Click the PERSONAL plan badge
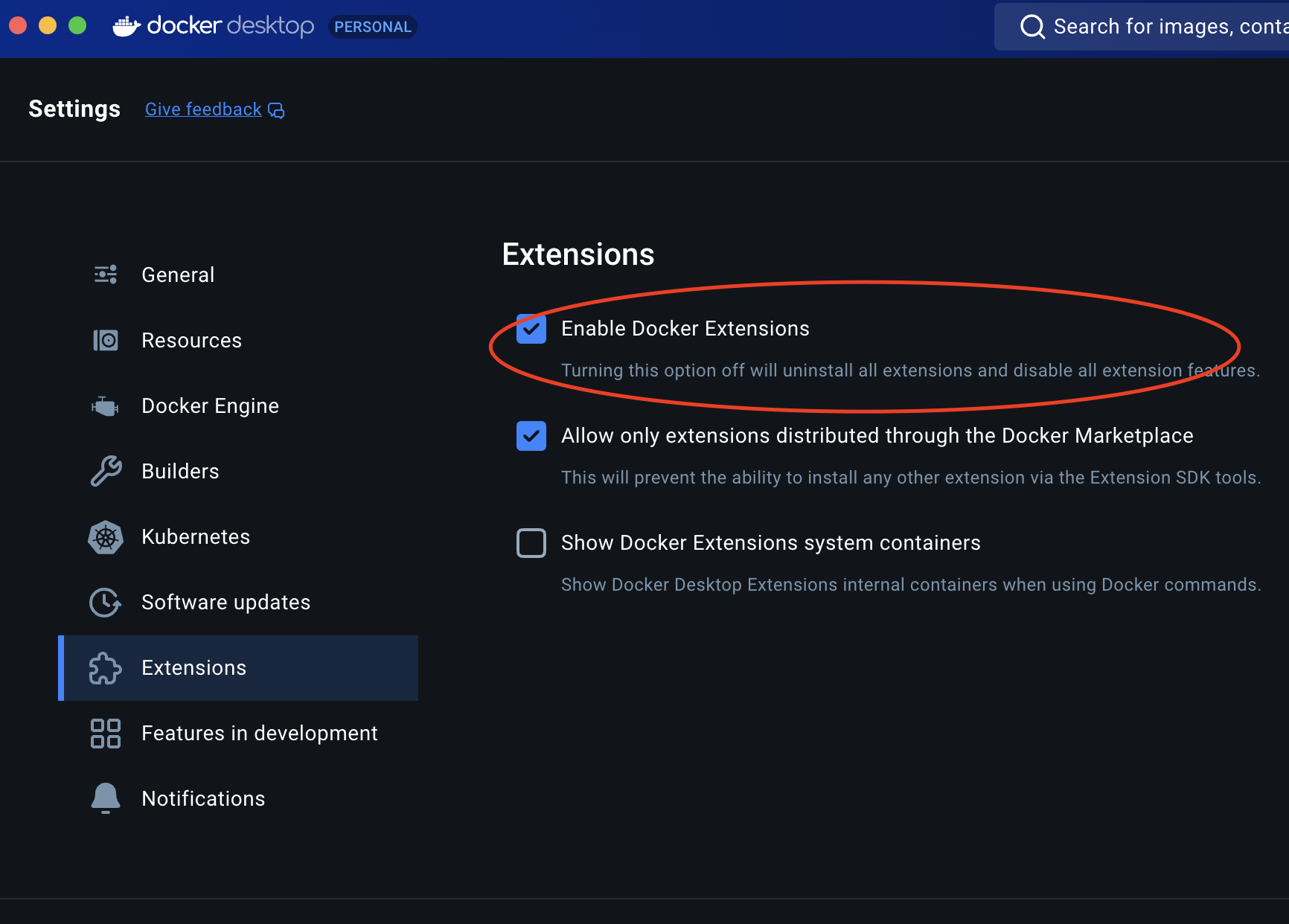1289x924 pixels. pos(372,27)
